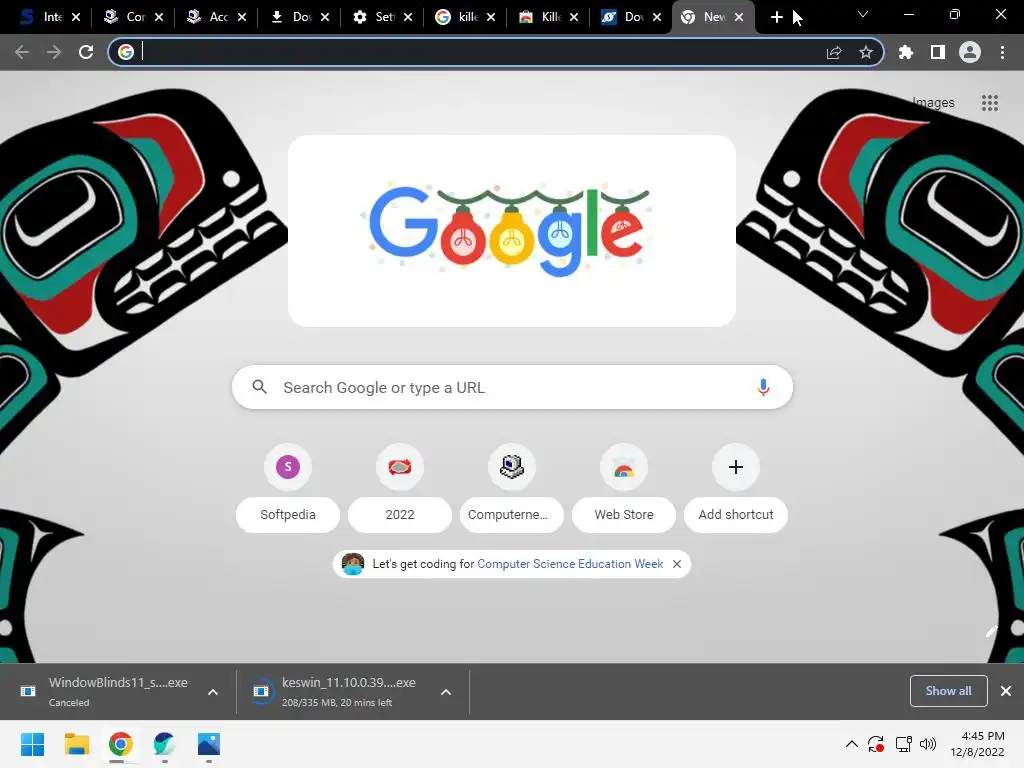Open a new tab
This screenshot has width=1024, height=768.
(x=776, y=17)
